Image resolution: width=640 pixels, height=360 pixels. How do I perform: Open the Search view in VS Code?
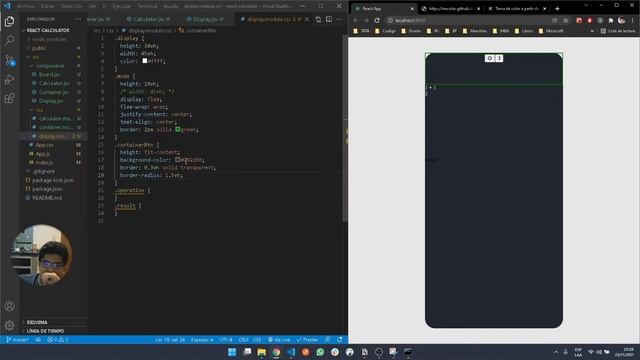tap(9, 40)
